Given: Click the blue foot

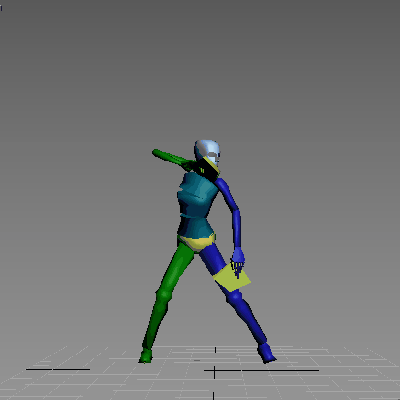Looking at the screenshot, I should click(x=267, y=353).
